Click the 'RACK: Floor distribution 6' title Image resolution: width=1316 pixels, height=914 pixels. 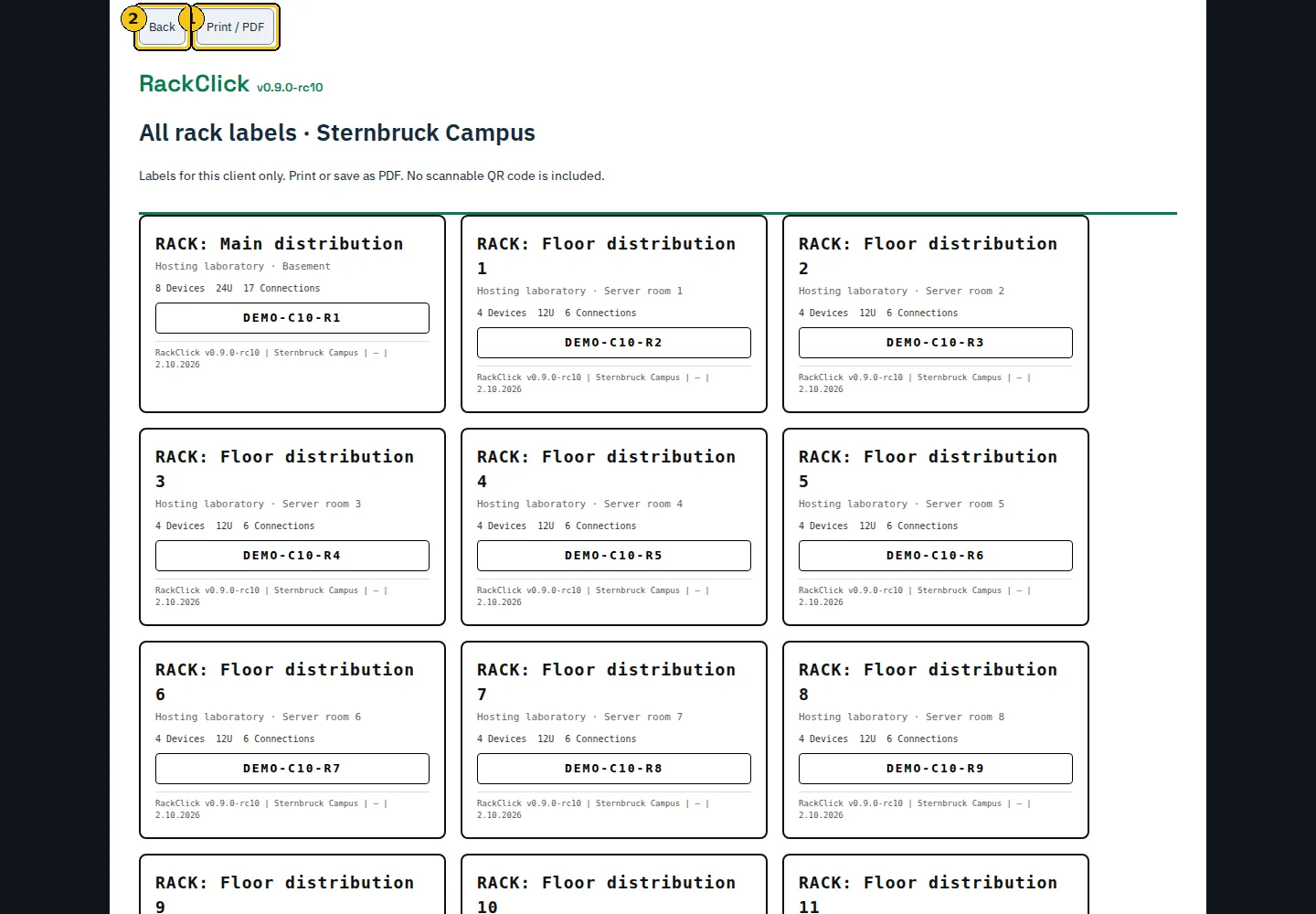285,682
